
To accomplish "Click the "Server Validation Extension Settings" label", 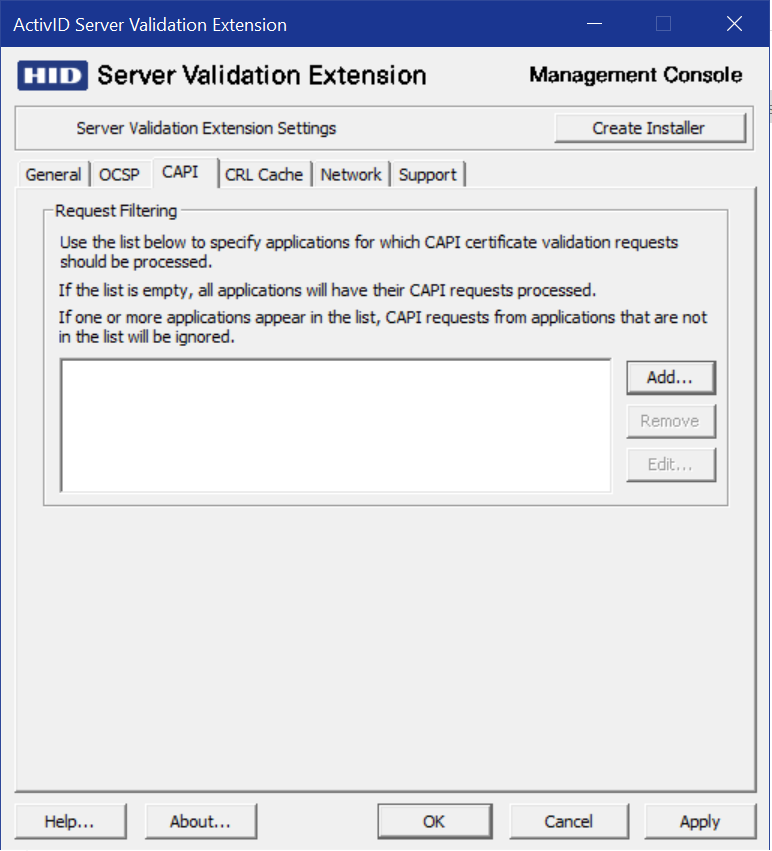I will pyautogui.click(x=206, y=128).
